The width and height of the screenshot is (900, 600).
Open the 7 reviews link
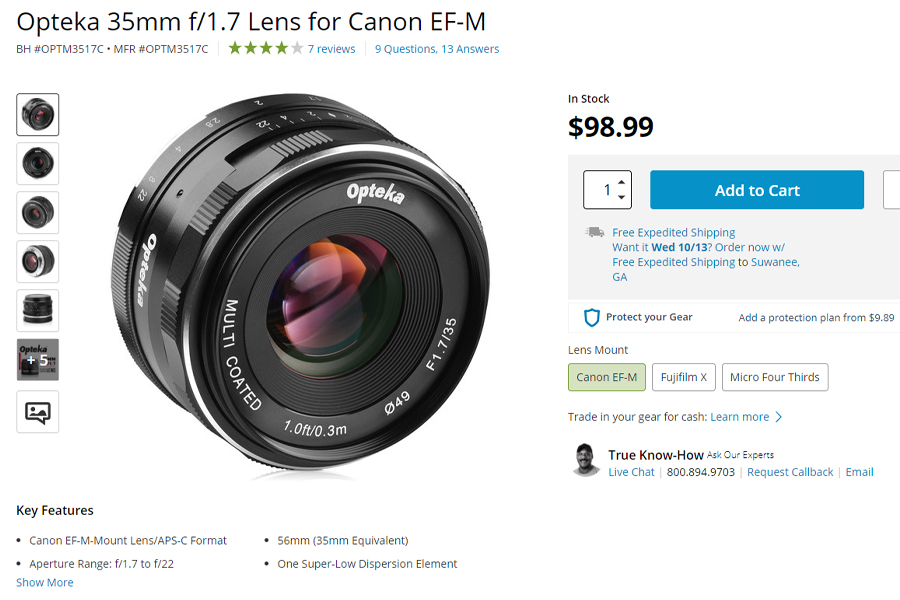click(331, 49)
